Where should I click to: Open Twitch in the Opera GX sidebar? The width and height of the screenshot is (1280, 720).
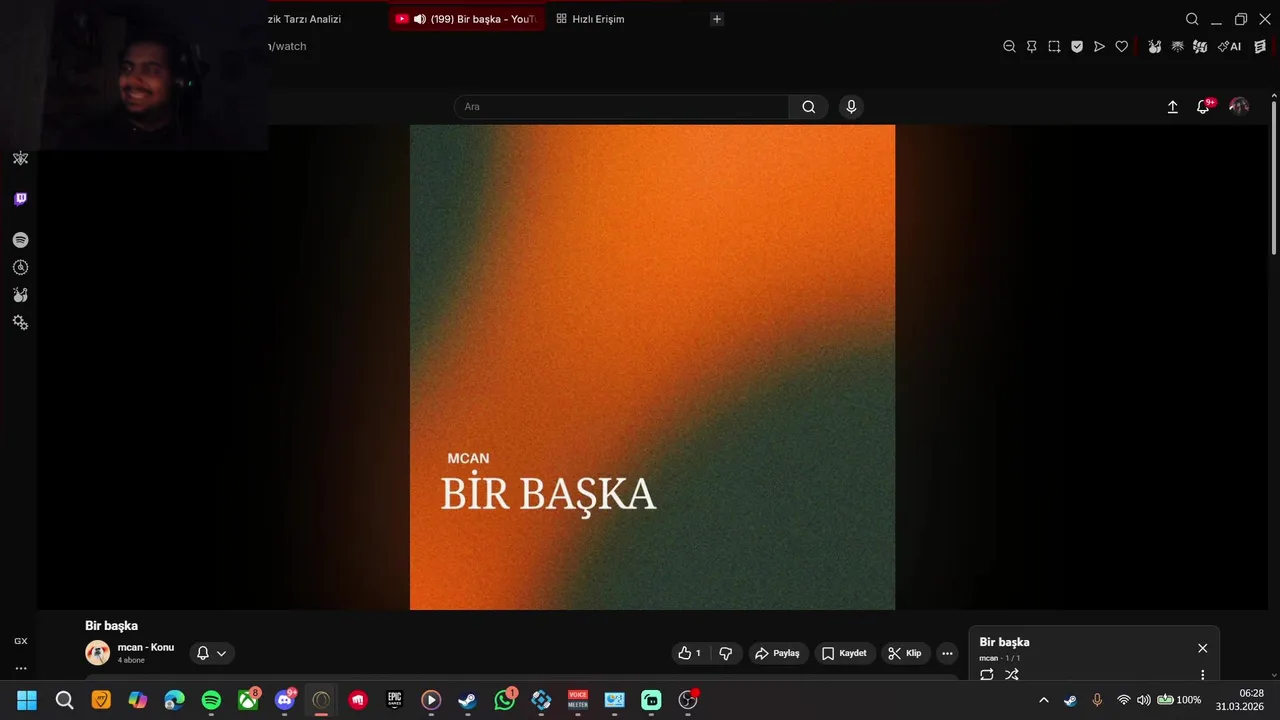pos(20,199)
